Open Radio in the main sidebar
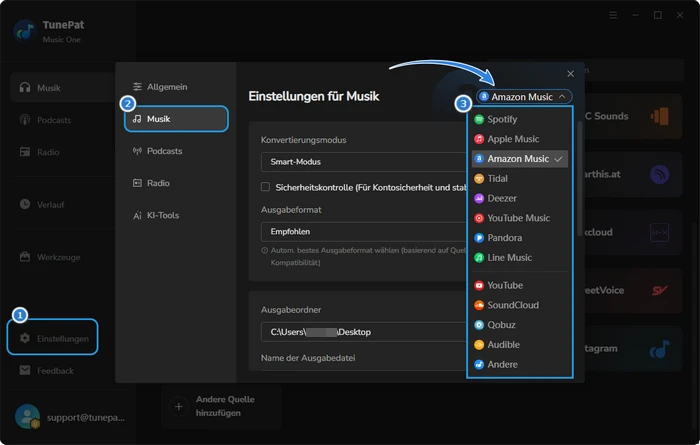The height and width of the screenshot is (445, 700). [62, 152]
